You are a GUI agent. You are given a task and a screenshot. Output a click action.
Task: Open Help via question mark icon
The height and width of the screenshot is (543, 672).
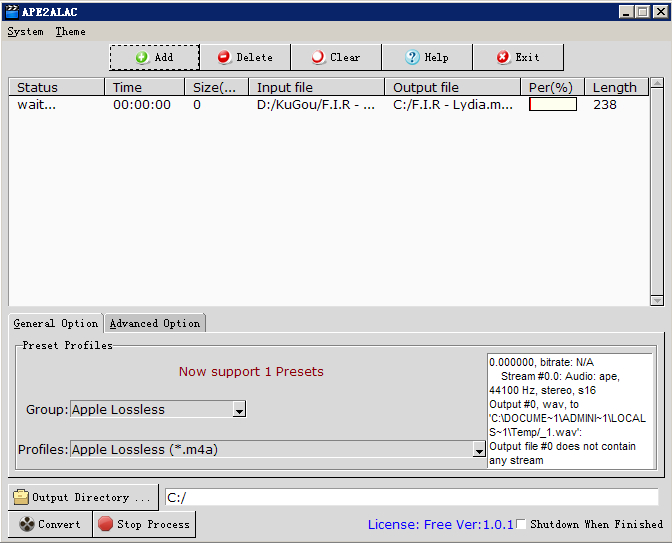[x=427, y=57]
